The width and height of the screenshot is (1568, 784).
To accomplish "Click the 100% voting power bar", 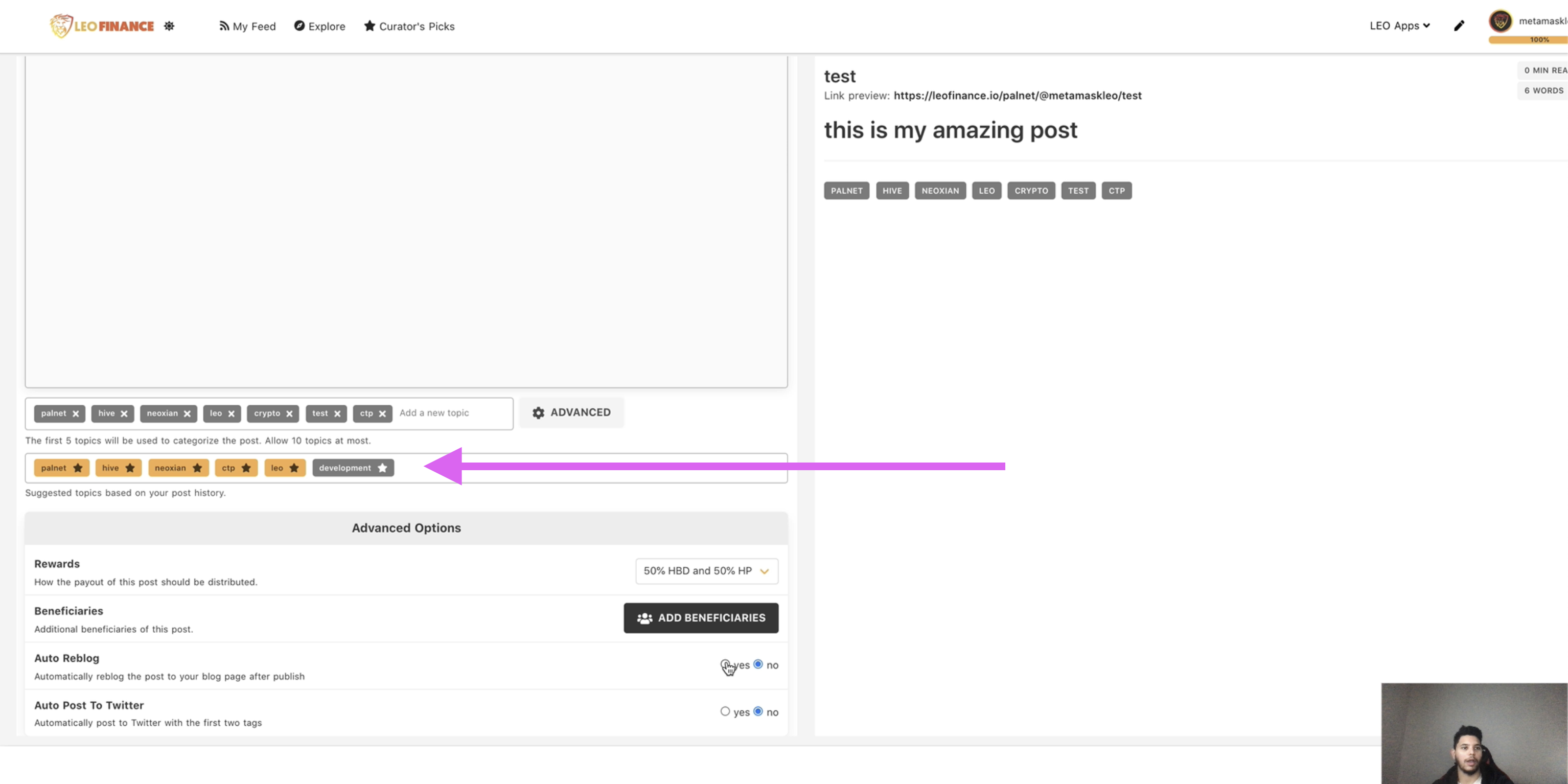I will click(x=1528, y=39).
